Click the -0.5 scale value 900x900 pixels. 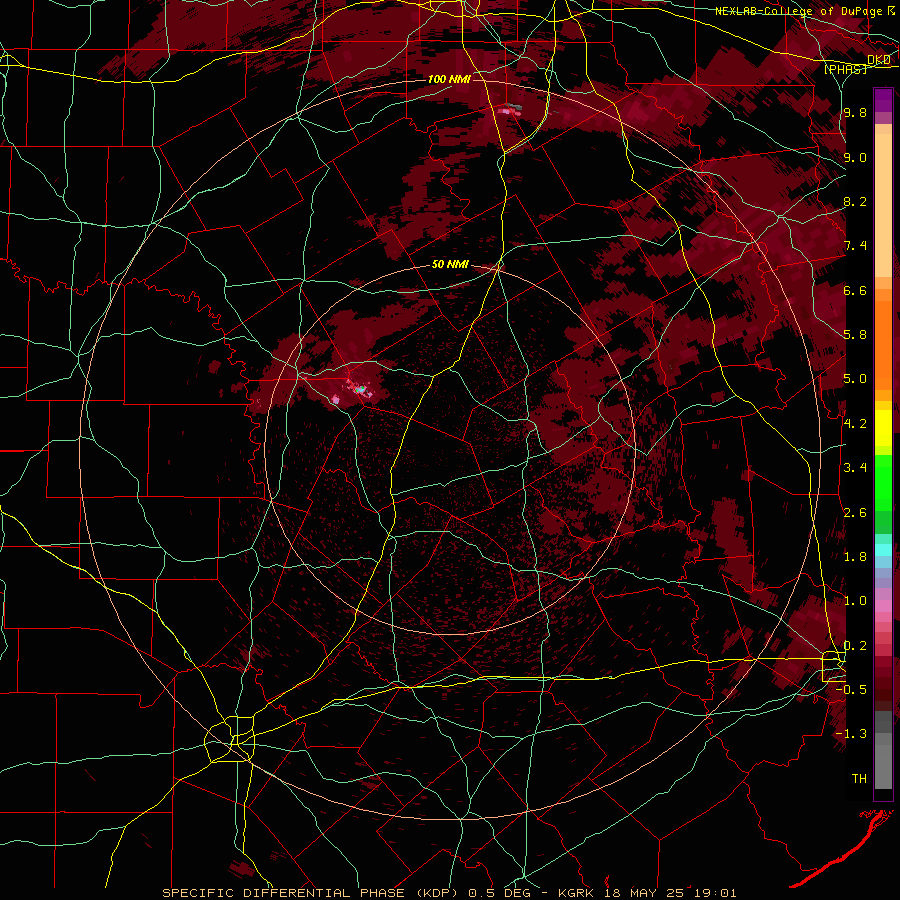tap(851, 690)
